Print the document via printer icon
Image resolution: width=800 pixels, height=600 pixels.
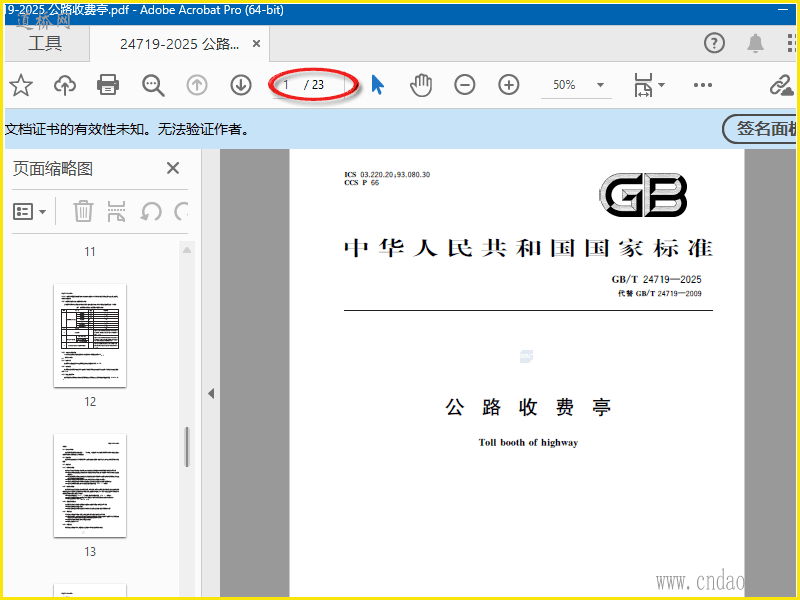tap(108, 85)
